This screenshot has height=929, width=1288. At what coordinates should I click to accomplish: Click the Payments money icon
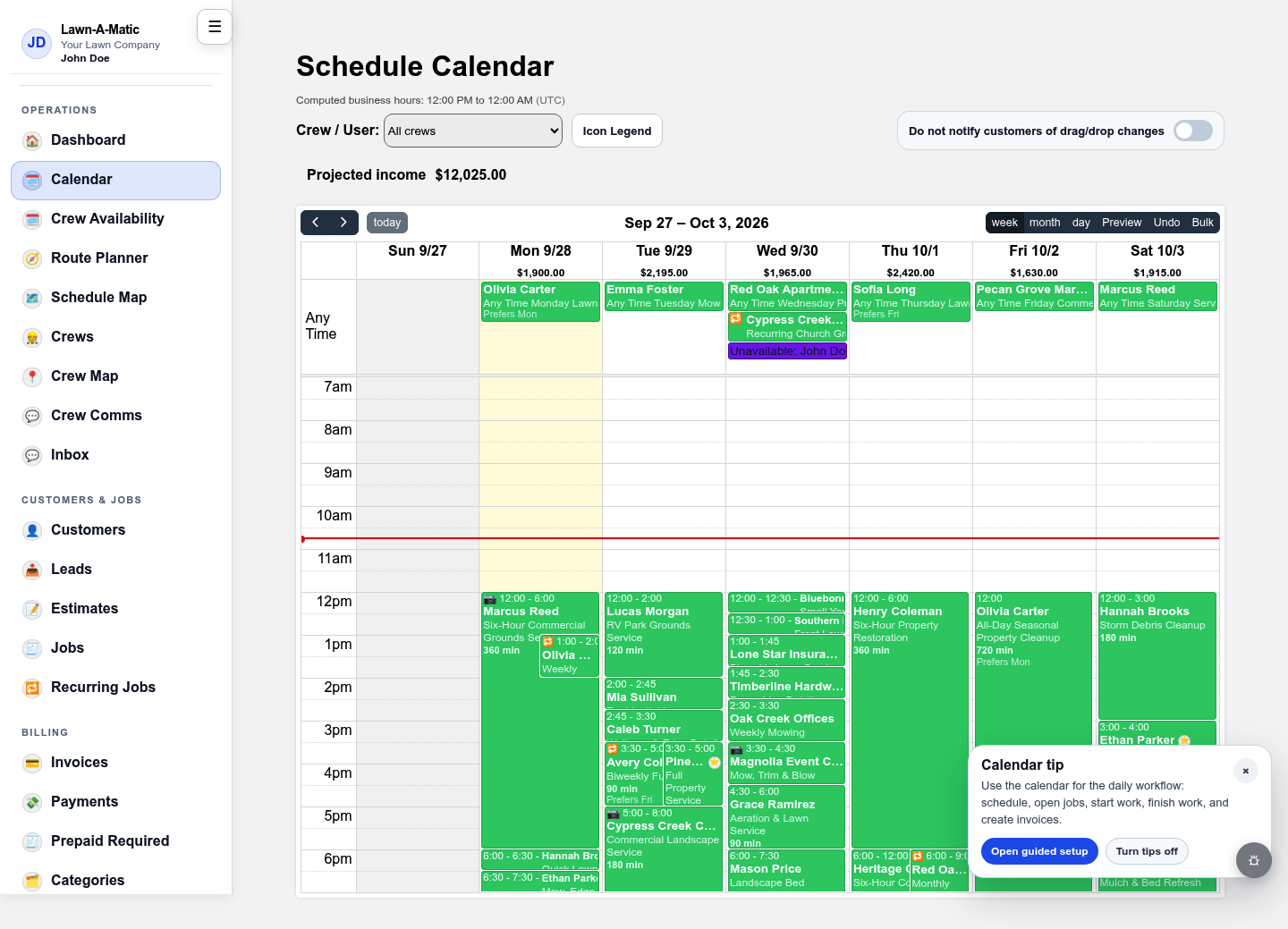(x=32, y=802)
